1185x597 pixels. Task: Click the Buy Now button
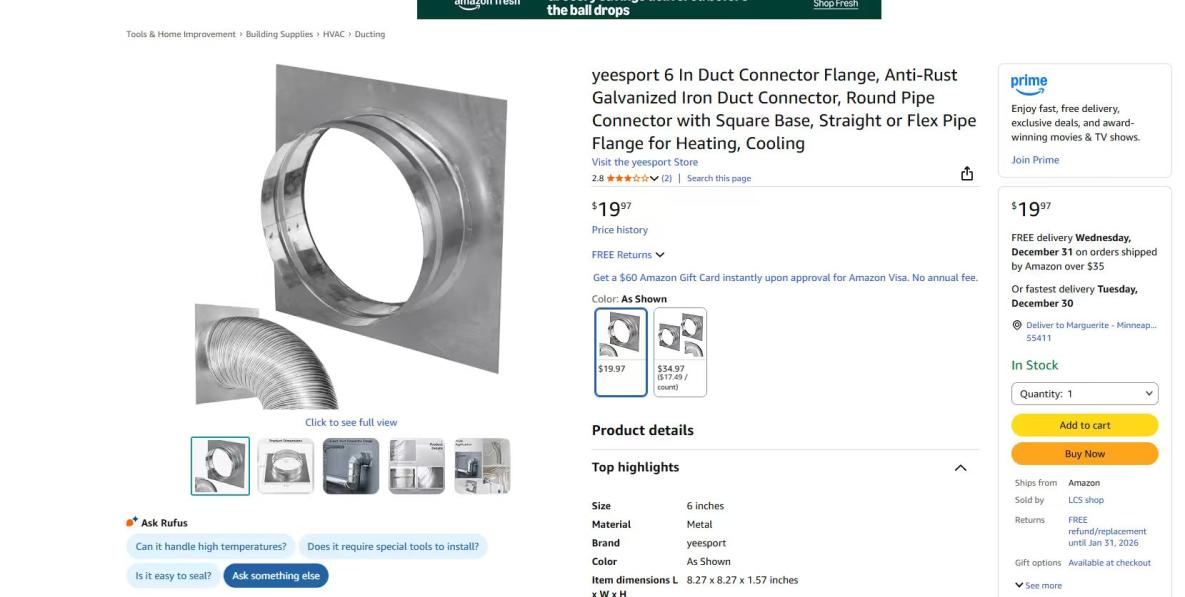(1084, 454)
